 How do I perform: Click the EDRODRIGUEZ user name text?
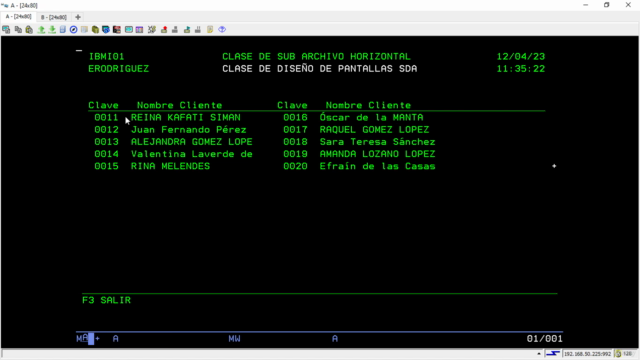click(119, 69)
